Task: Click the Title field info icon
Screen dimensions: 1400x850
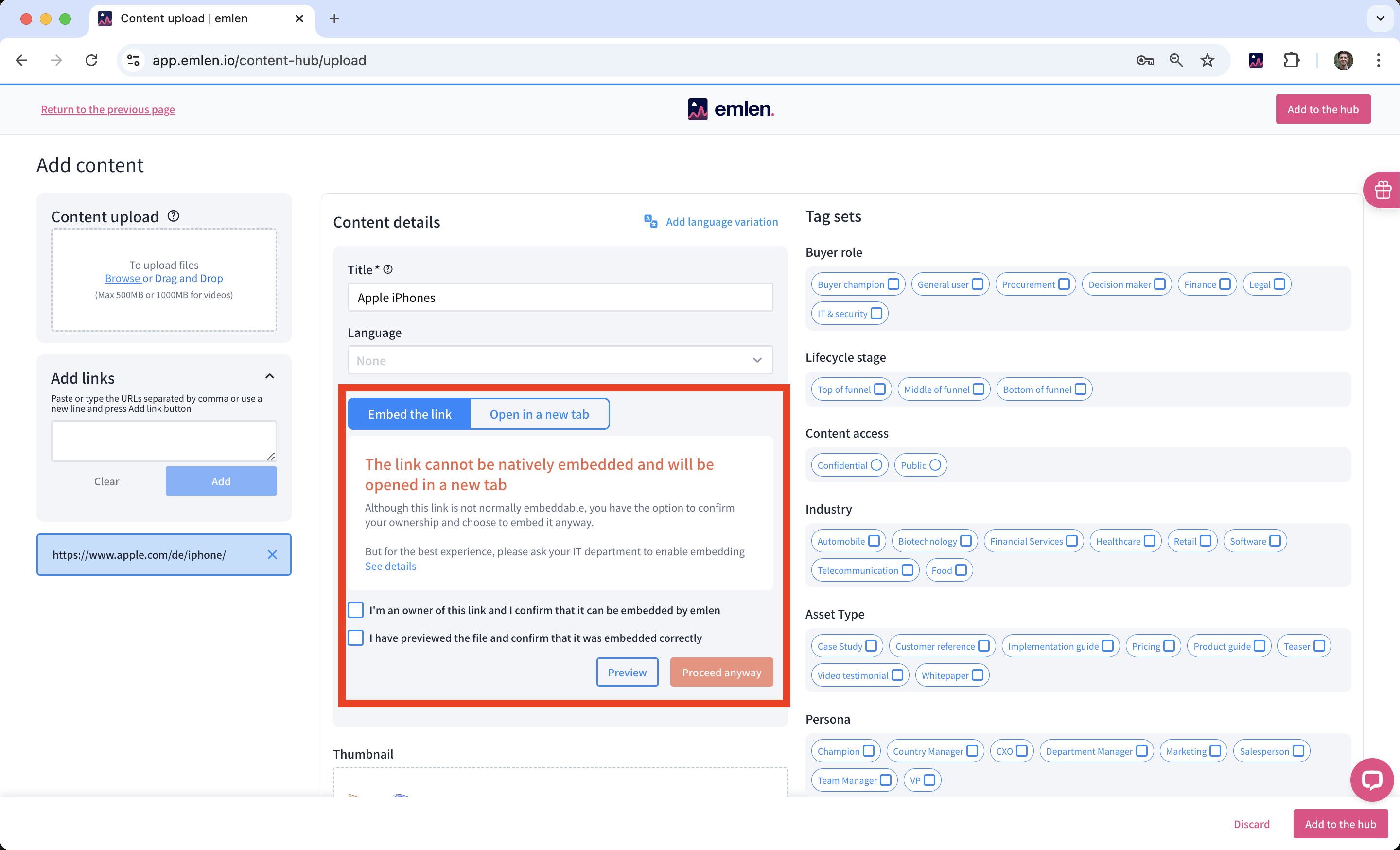Action: pyautogui.click(x=388, y=269)
